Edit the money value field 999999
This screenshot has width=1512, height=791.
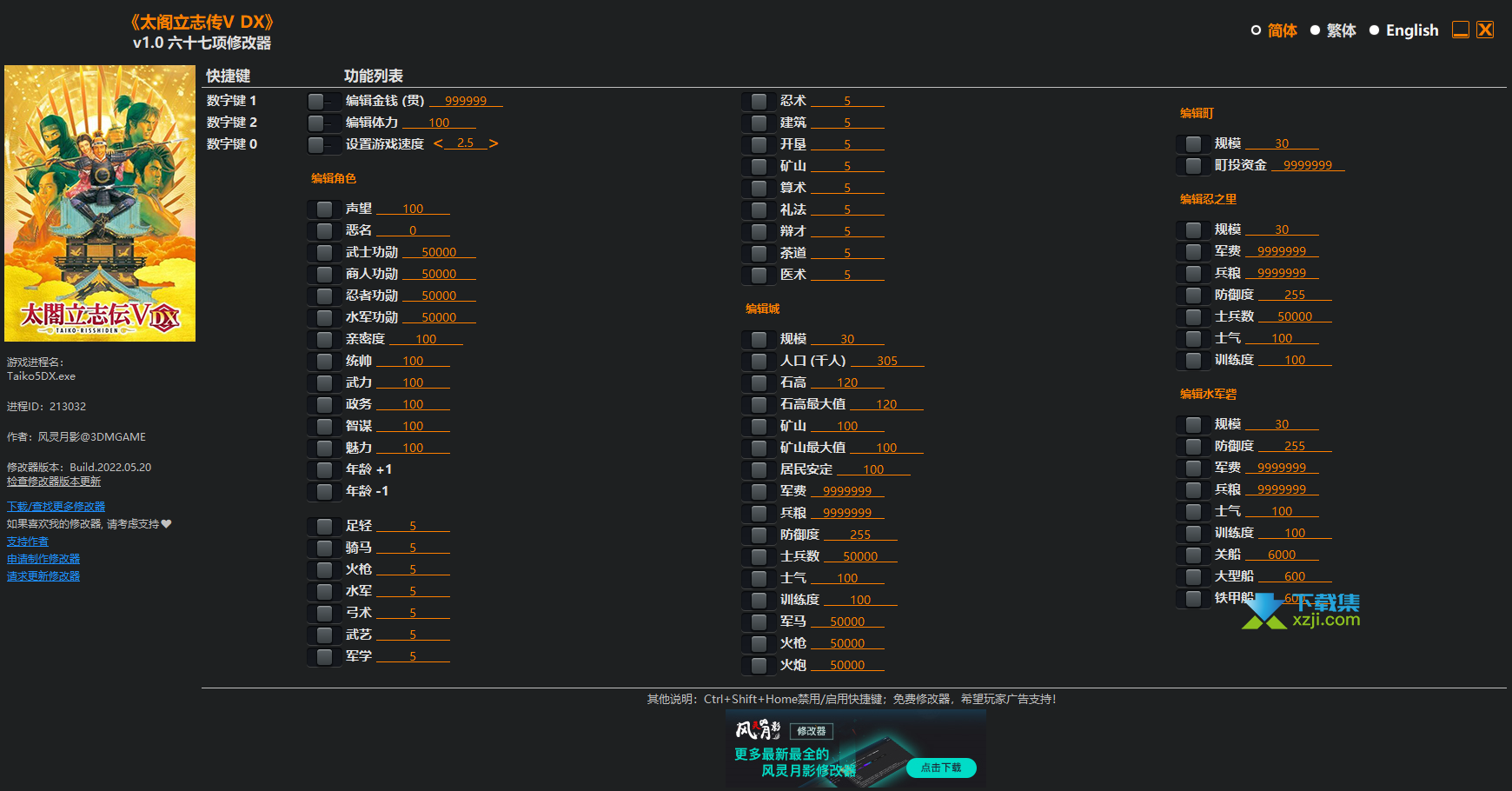click(x=466, y=101)
